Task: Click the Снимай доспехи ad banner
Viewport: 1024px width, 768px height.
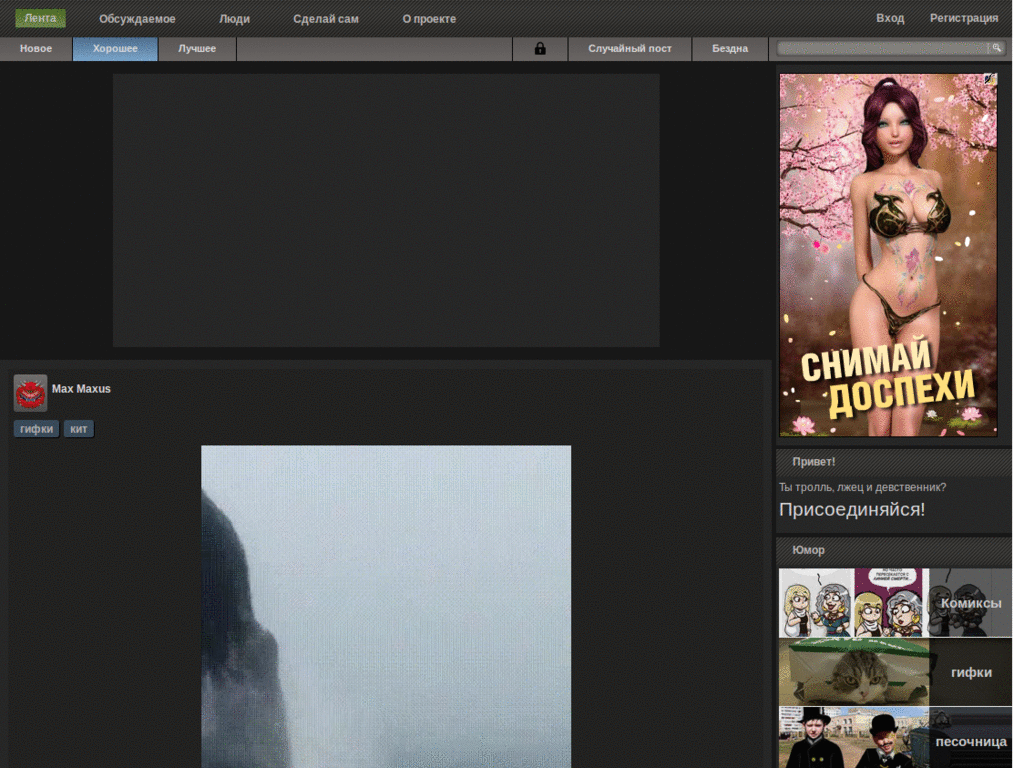Action: pyautogui.click(x=888, y=255)
